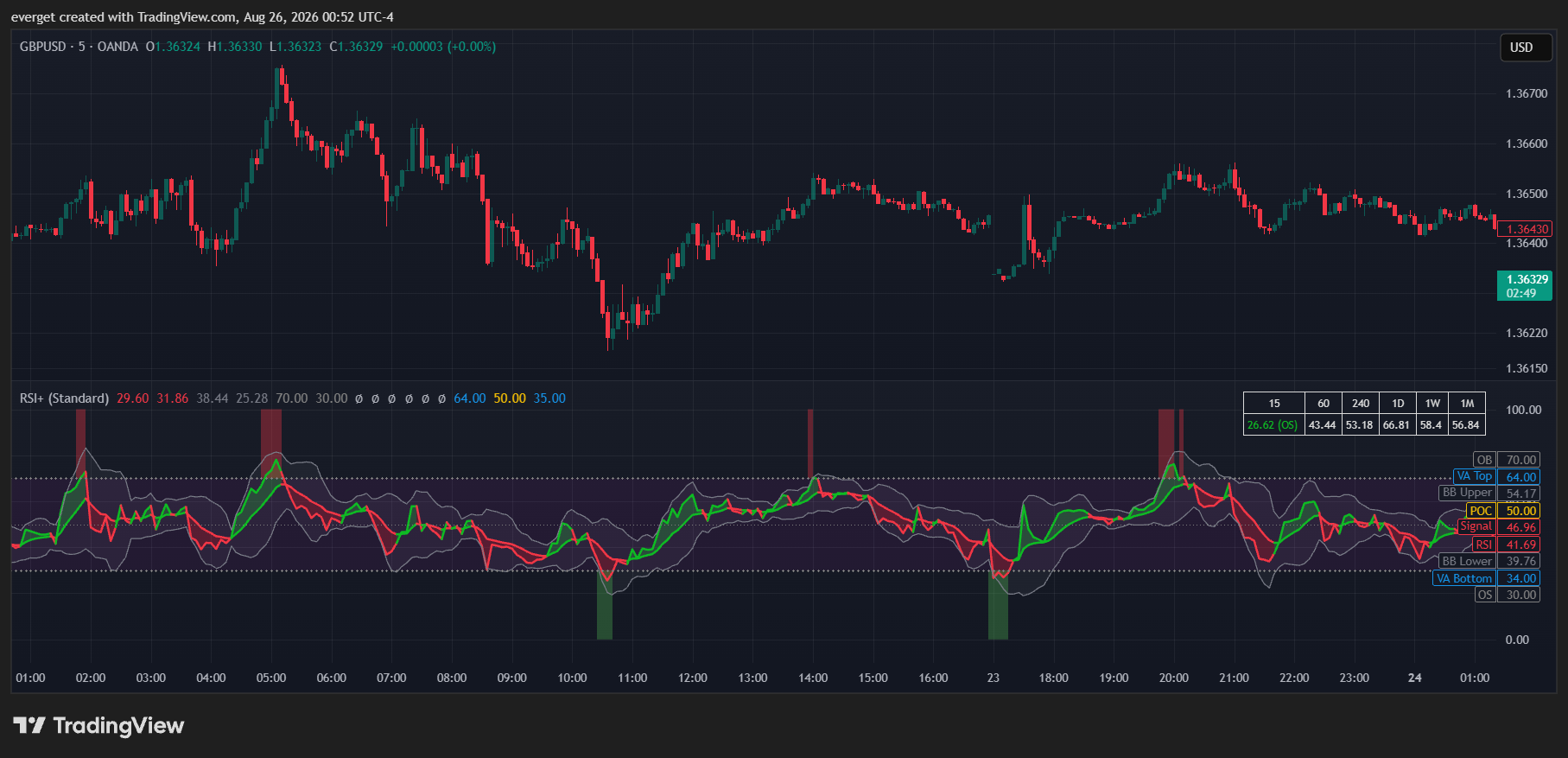1568x758 pixels.
Task: Click the 1.36220 price axis label
Action: coord(1527,333)
